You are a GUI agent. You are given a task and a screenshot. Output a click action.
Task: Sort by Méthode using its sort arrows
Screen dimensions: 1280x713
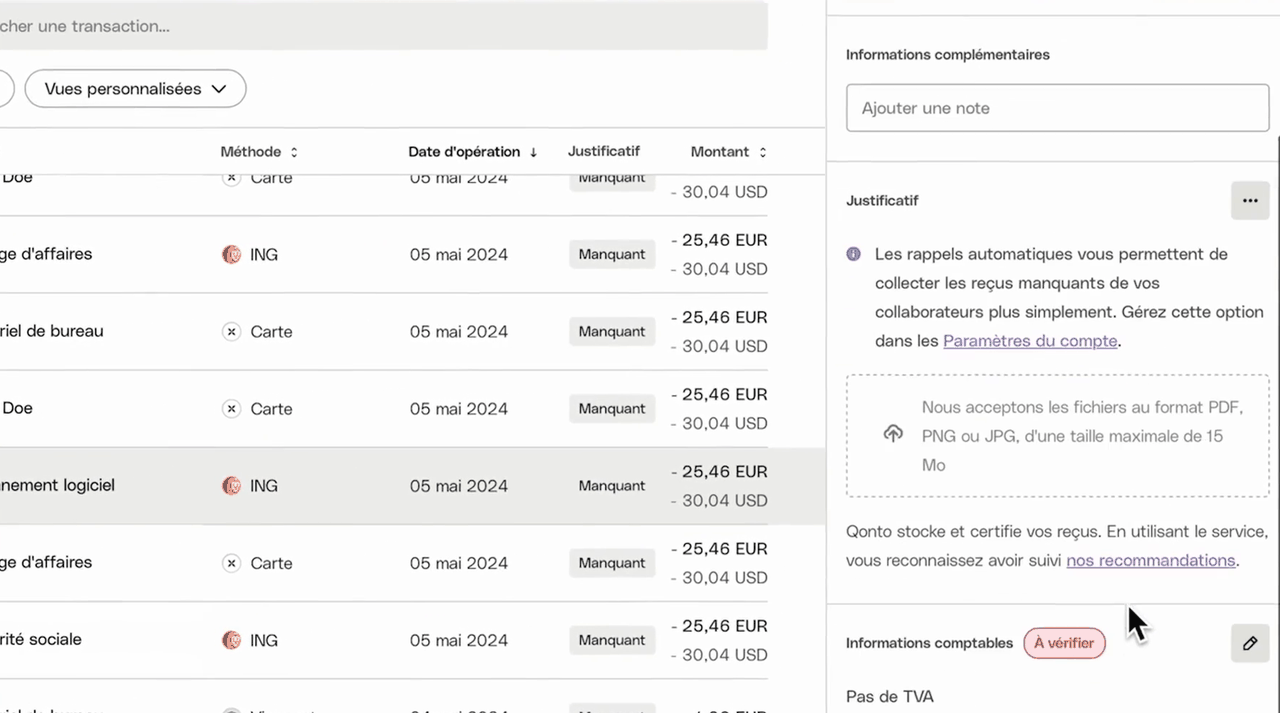click(294, 153)
